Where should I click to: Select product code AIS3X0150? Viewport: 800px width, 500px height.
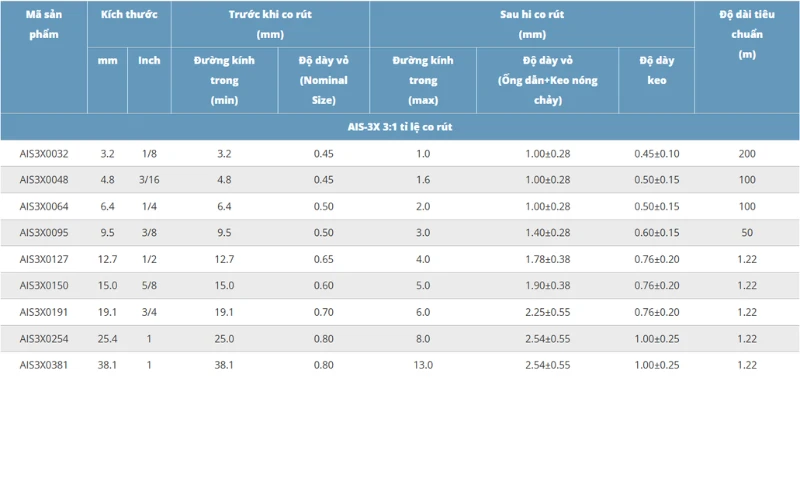[44, 285]
